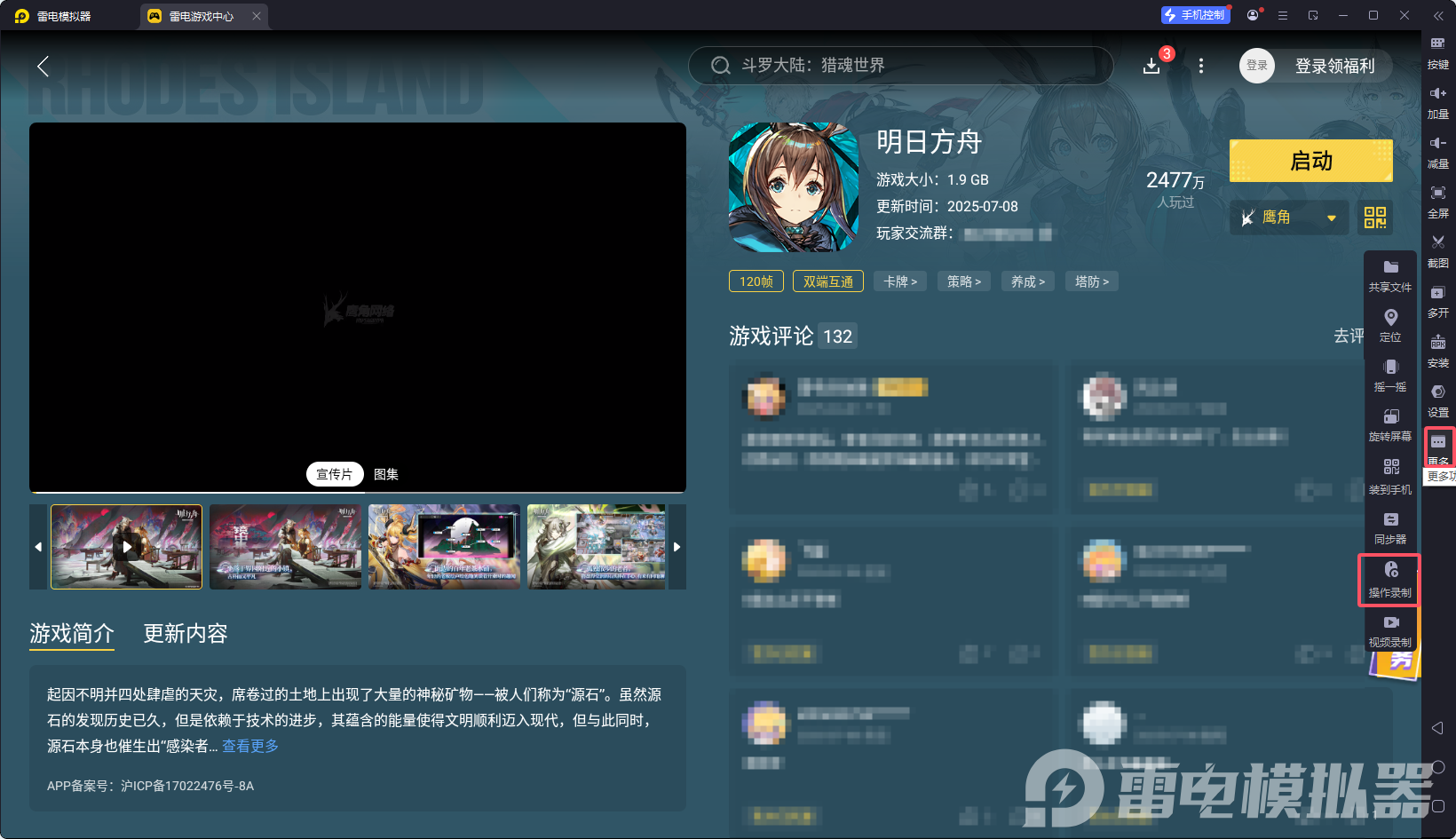Click the 120帧 tag
Image resolution: width=1456 pixels, height=839 pixels.
[x=756, y=281]
